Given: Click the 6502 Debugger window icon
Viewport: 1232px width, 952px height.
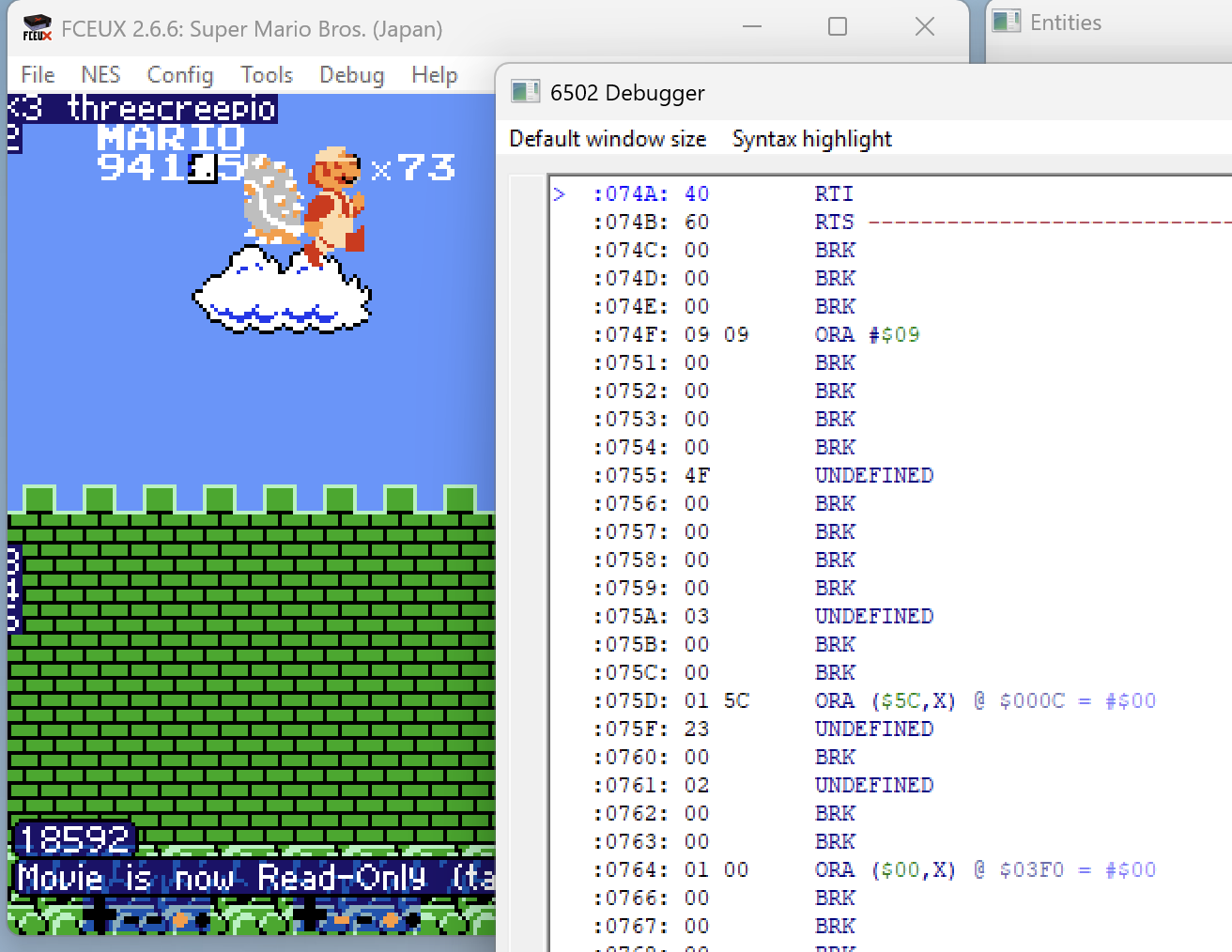Looking at the screenshot, I should coord(525,92).
